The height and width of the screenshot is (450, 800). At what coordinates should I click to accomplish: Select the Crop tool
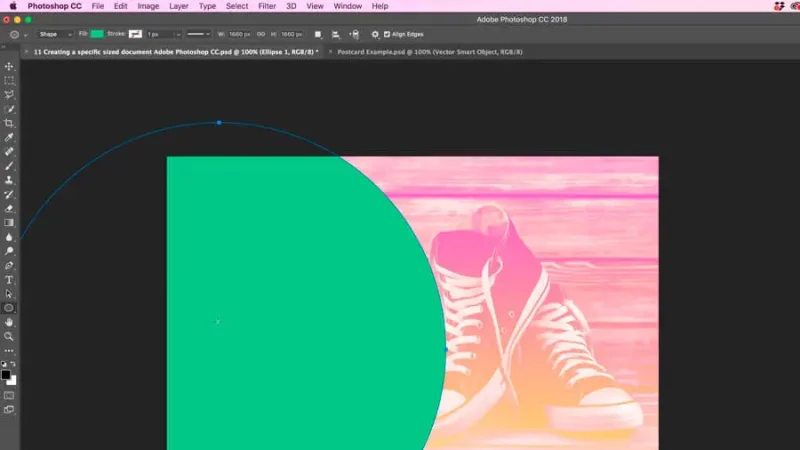click(9, 123)
